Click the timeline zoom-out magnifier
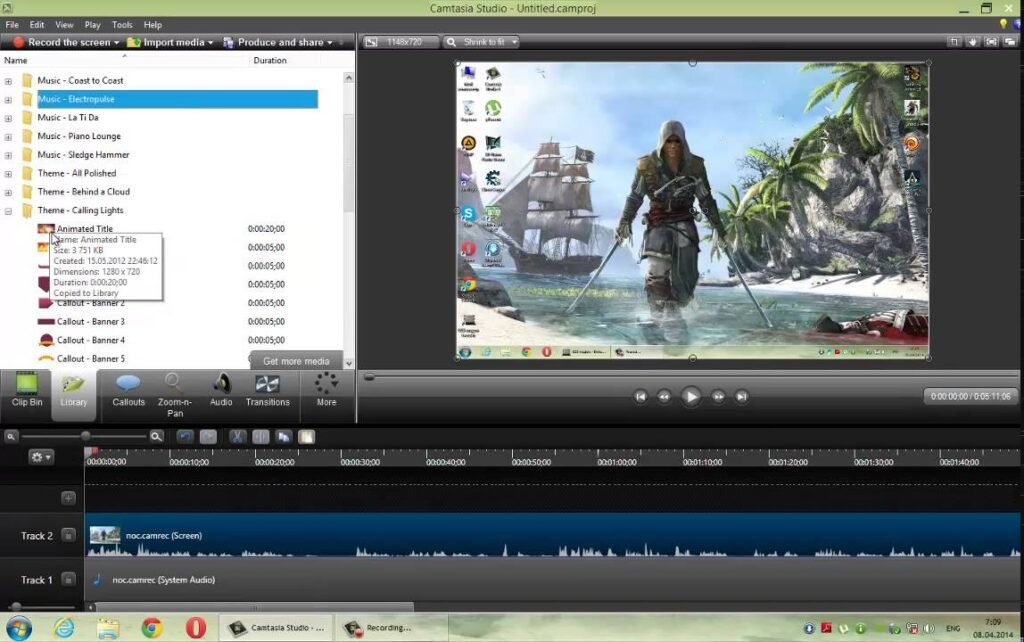Viewport: 1024px width, 642px height. pos(11,436)
